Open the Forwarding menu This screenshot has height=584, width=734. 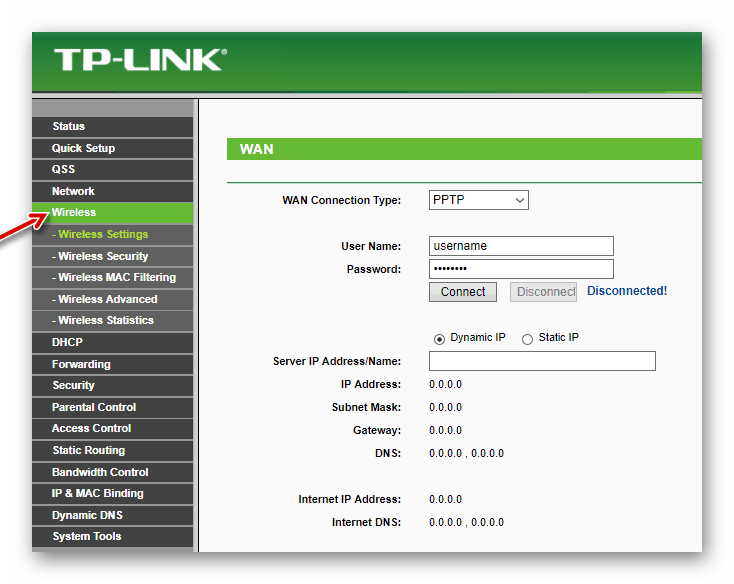[x=112, y=365]
